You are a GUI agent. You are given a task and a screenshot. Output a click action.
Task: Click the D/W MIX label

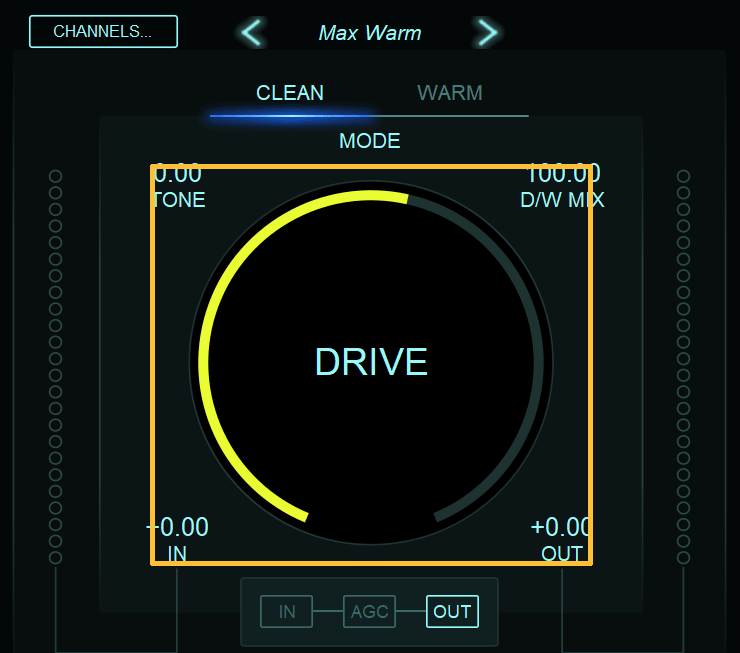pos(562,200)
